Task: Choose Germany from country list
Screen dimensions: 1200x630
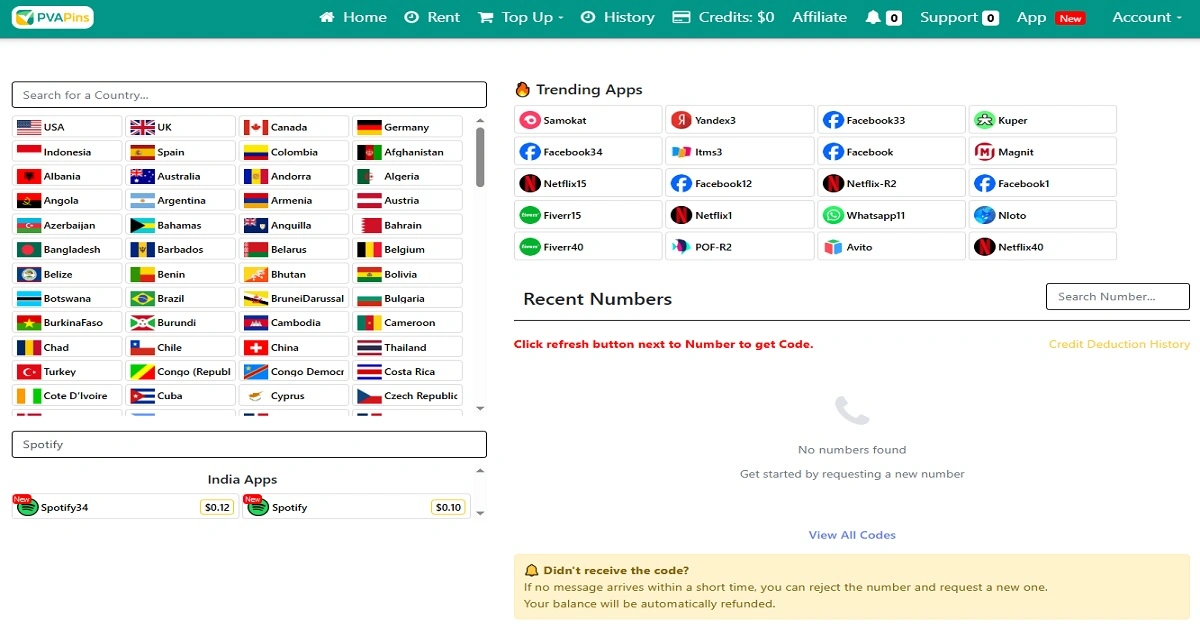Action: click(408, 127)
